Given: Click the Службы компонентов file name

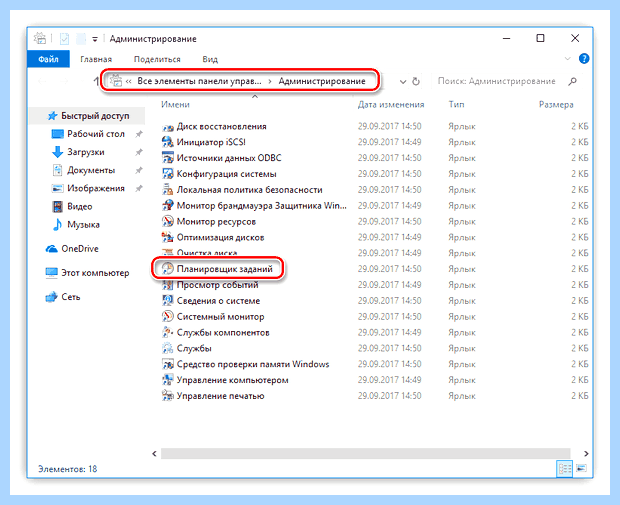Looking at the screenshot, I should [223, 333].
